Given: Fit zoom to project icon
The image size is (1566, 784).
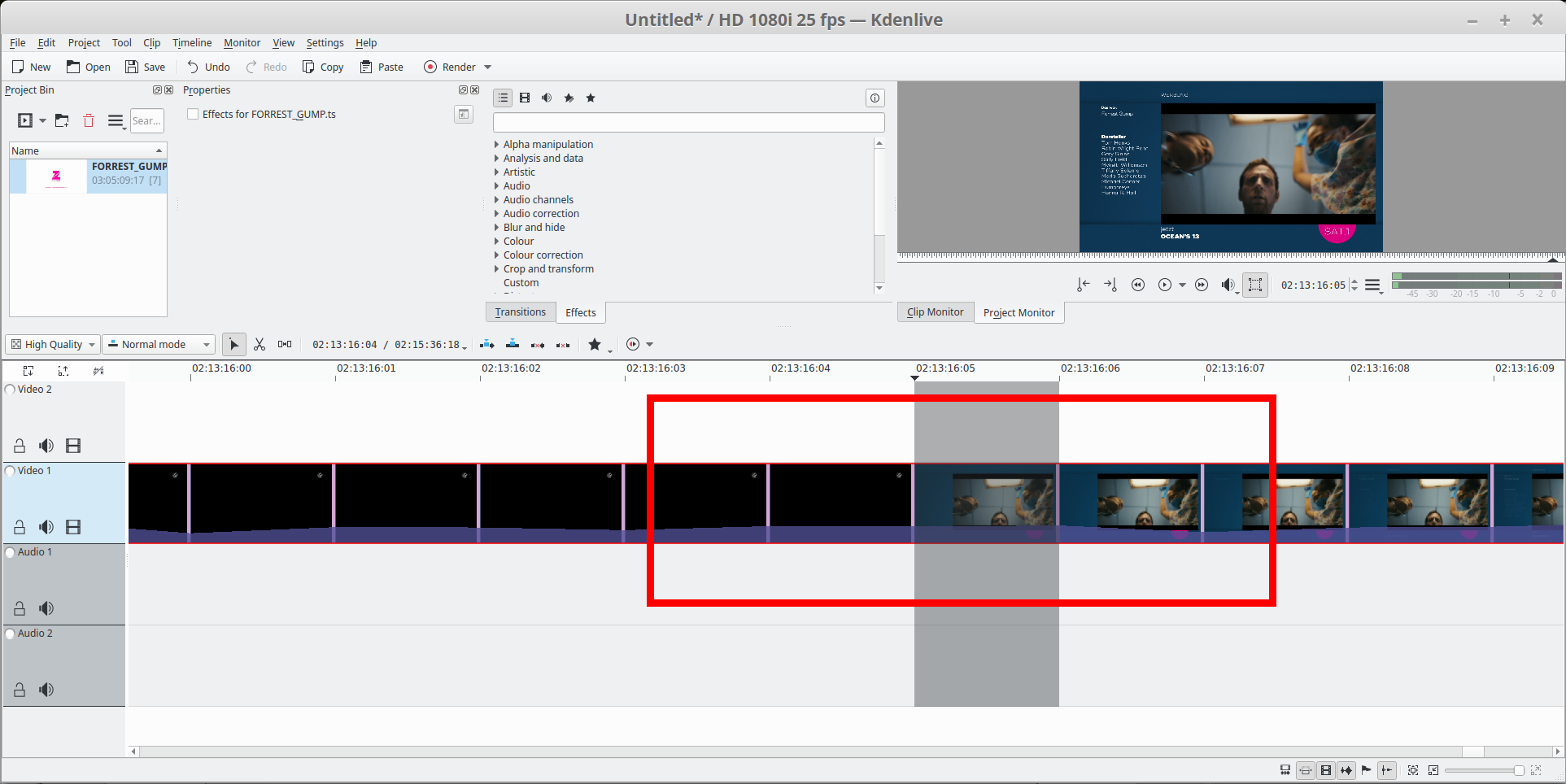Looking at the screenshot, I should 1413,770.
